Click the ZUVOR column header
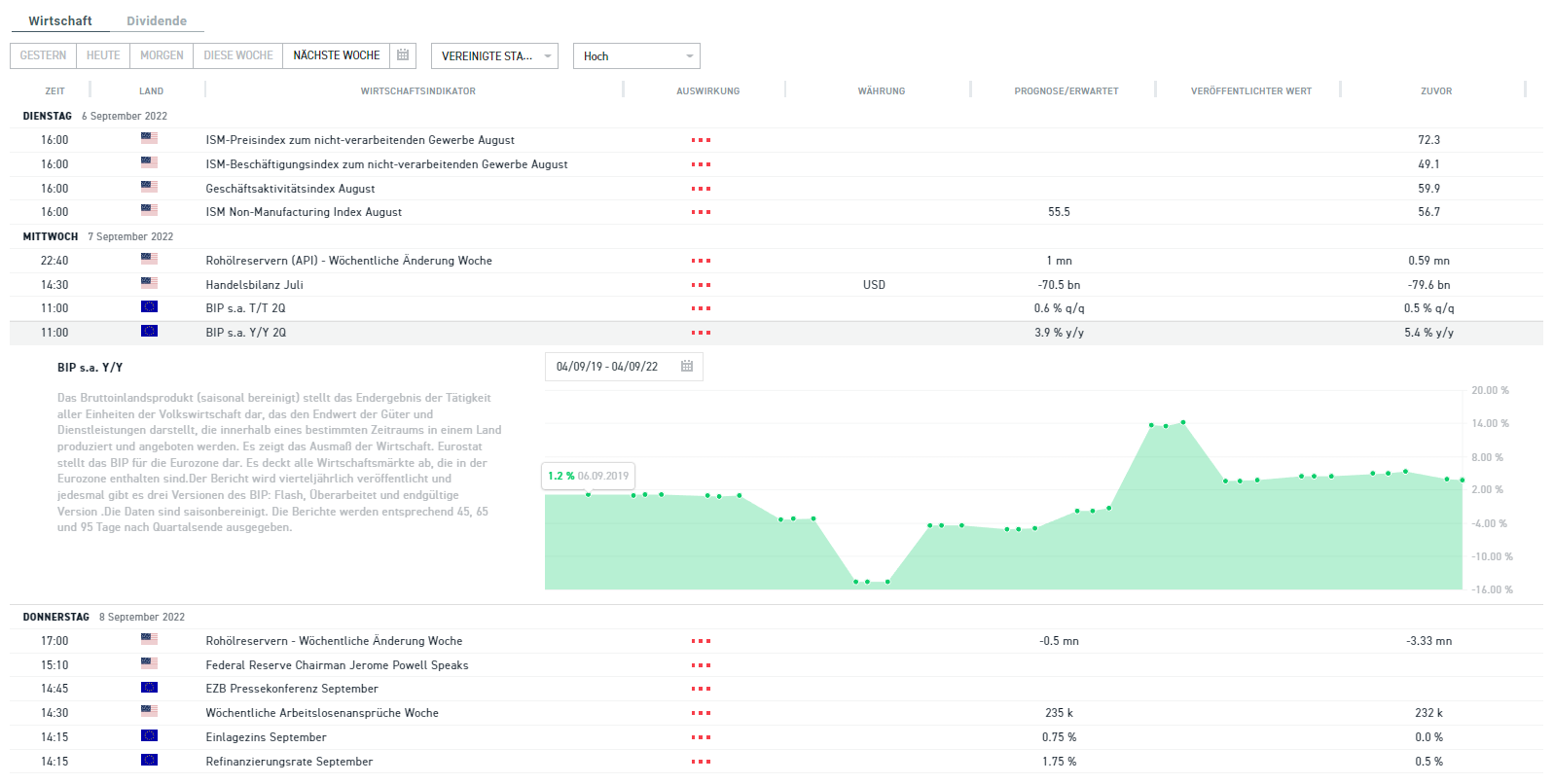The image size is (1554, 784). 1436,91
